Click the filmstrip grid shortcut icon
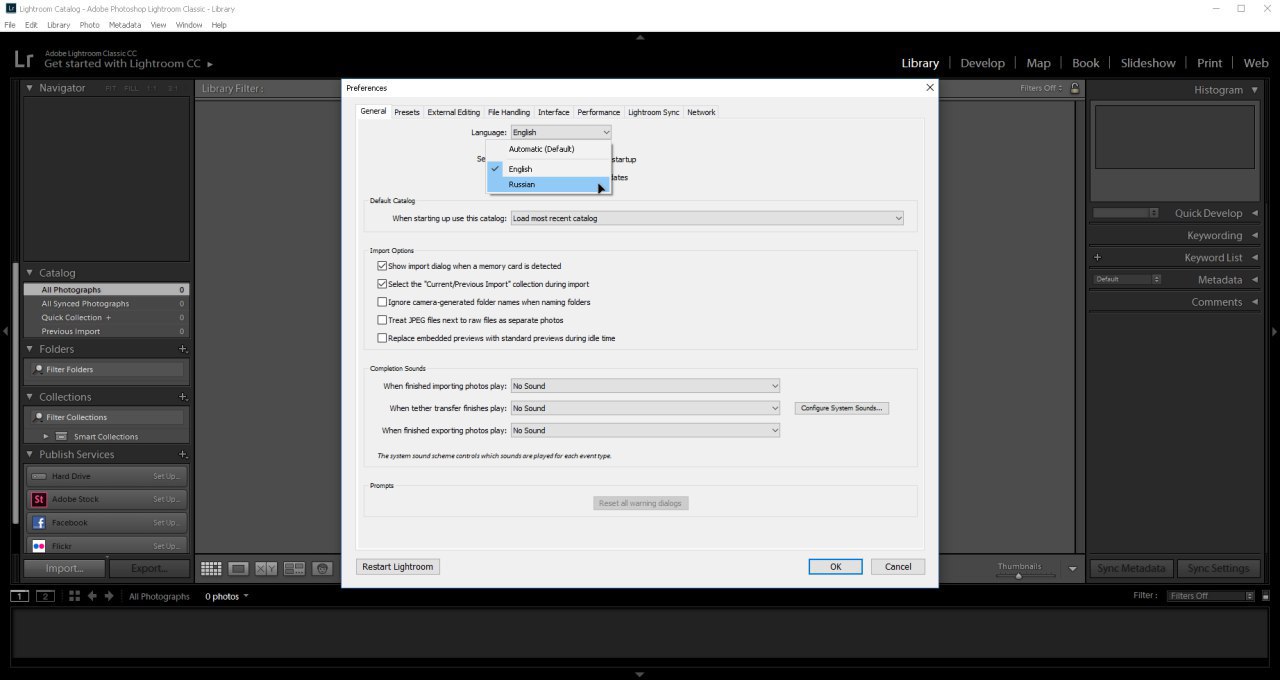This screenshot has height=680, width=1280. 74,596
